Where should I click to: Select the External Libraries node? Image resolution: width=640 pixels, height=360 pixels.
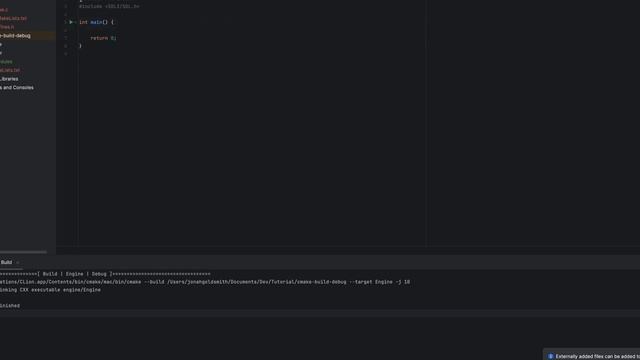(9, 79)
